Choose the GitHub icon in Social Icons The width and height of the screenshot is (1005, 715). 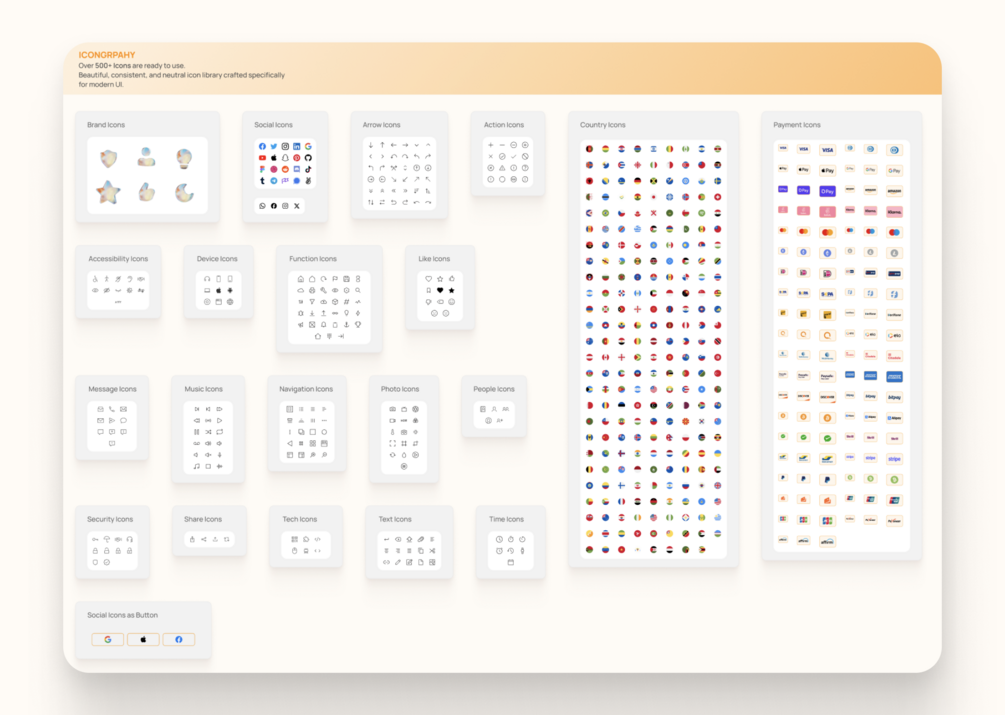point(308,158)
